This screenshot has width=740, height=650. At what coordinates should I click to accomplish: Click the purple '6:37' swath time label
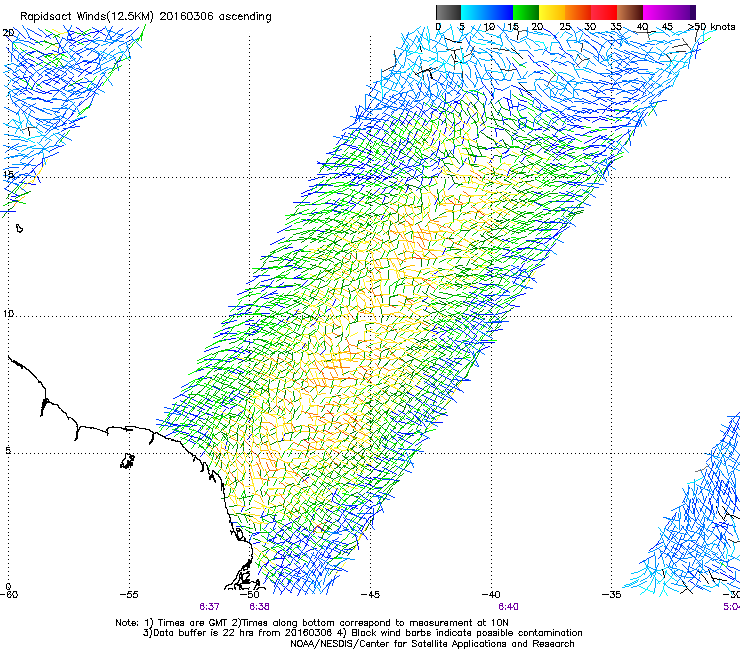(209, 607)
